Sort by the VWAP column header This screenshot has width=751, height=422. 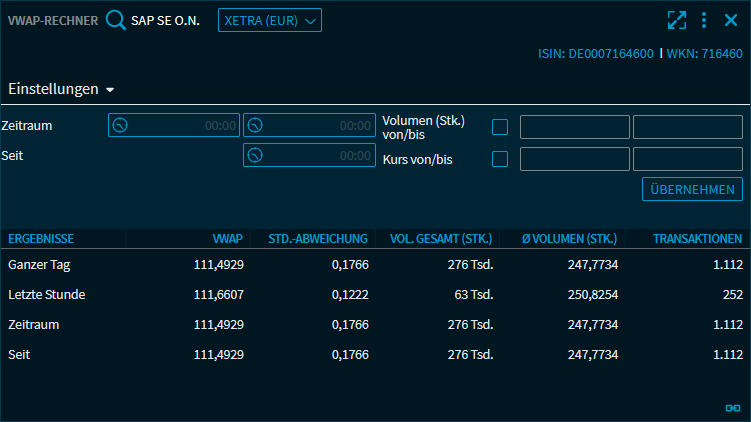[228, 239]
